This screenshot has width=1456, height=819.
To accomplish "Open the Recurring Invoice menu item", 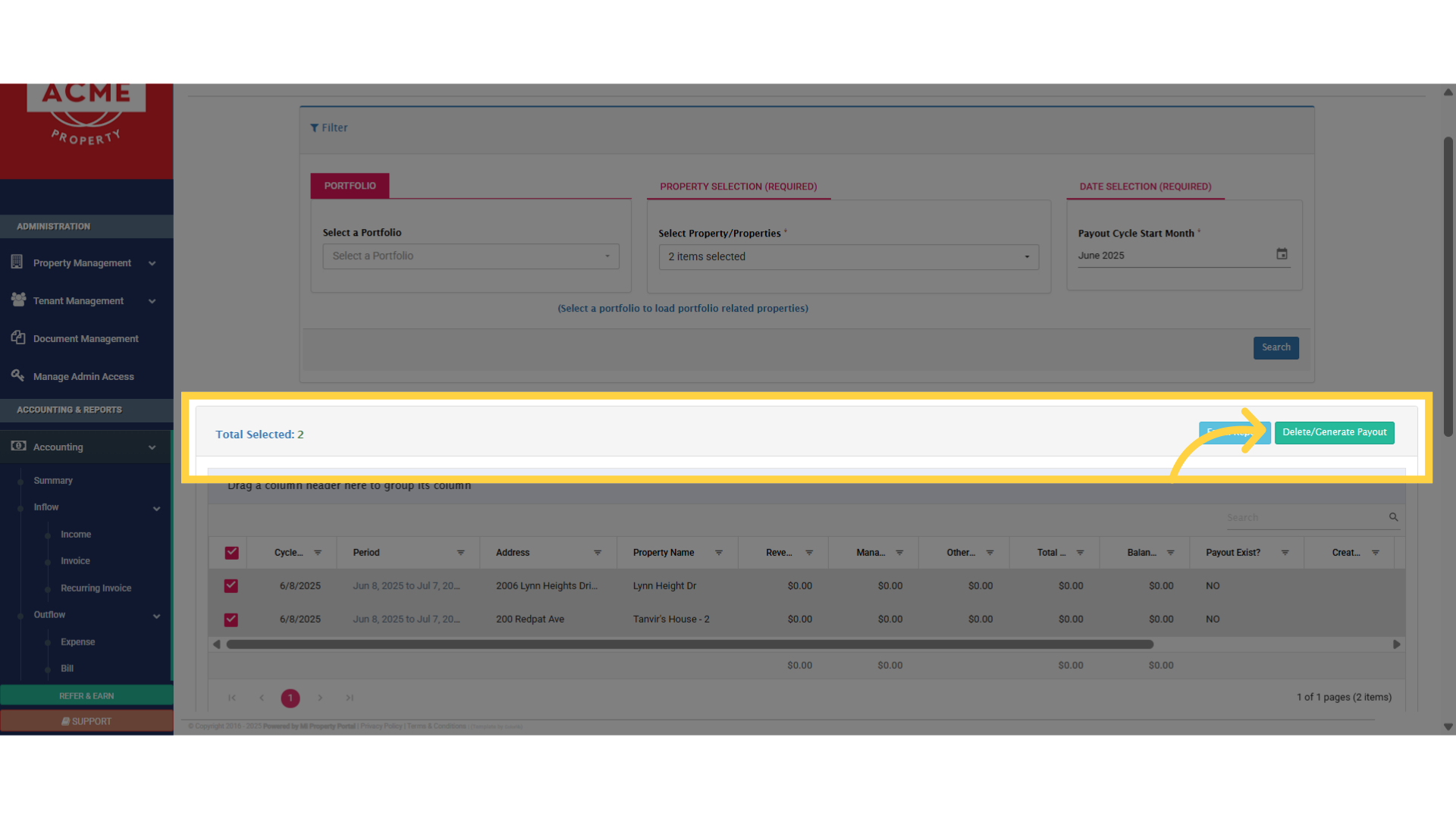I will pyautogui.click(x=96, y=588).
